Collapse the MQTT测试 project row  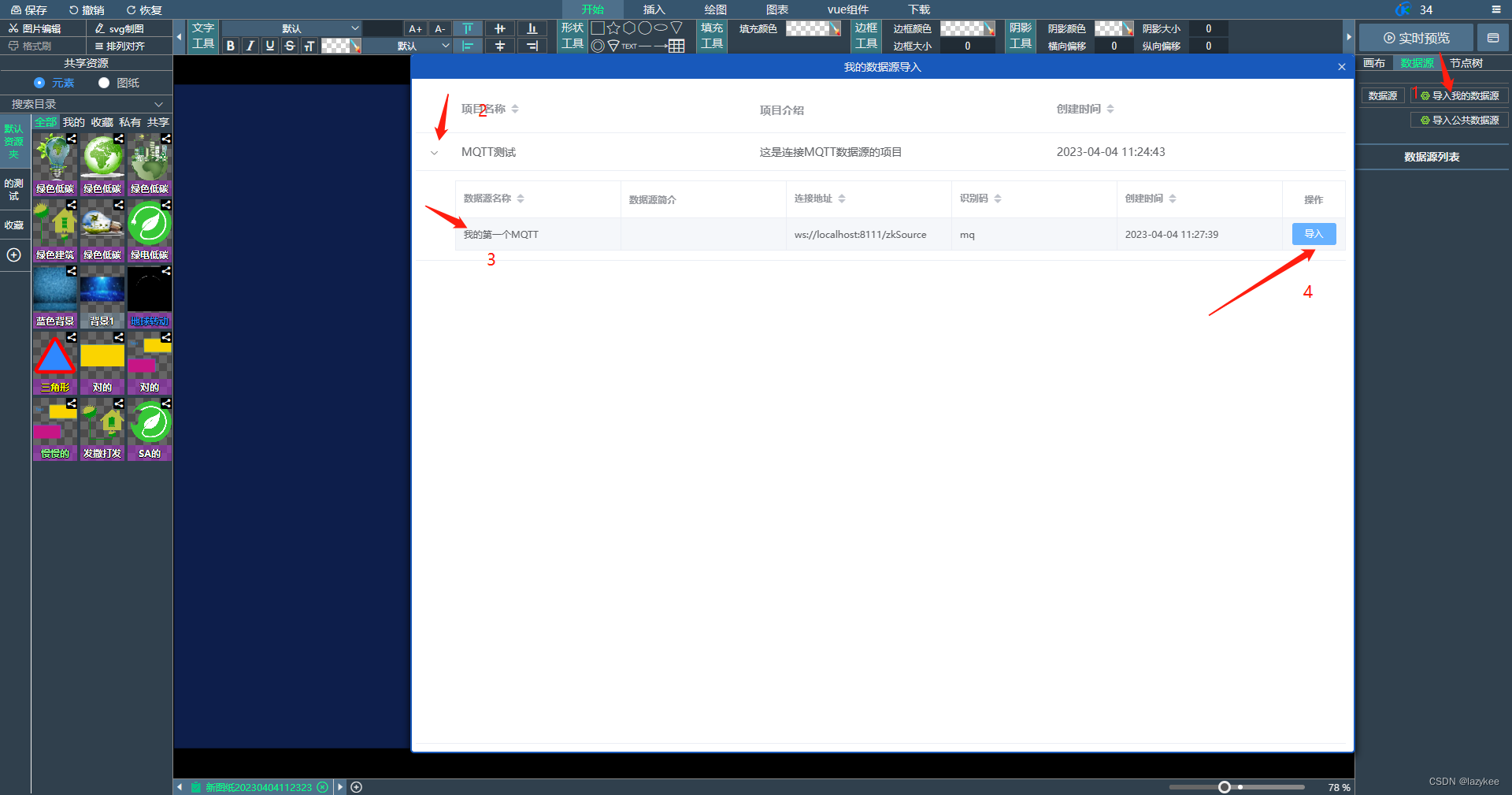coord(435,152)
